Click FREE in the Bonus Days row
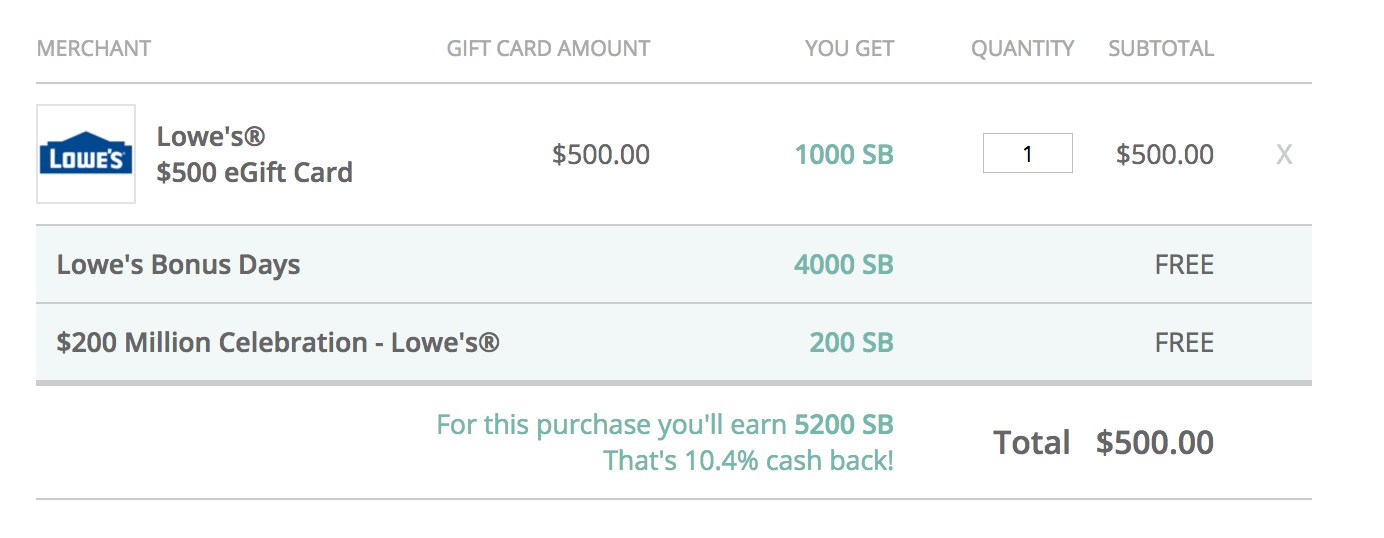Screen dimensions: 1384x538 click(x=1184, y=265)
